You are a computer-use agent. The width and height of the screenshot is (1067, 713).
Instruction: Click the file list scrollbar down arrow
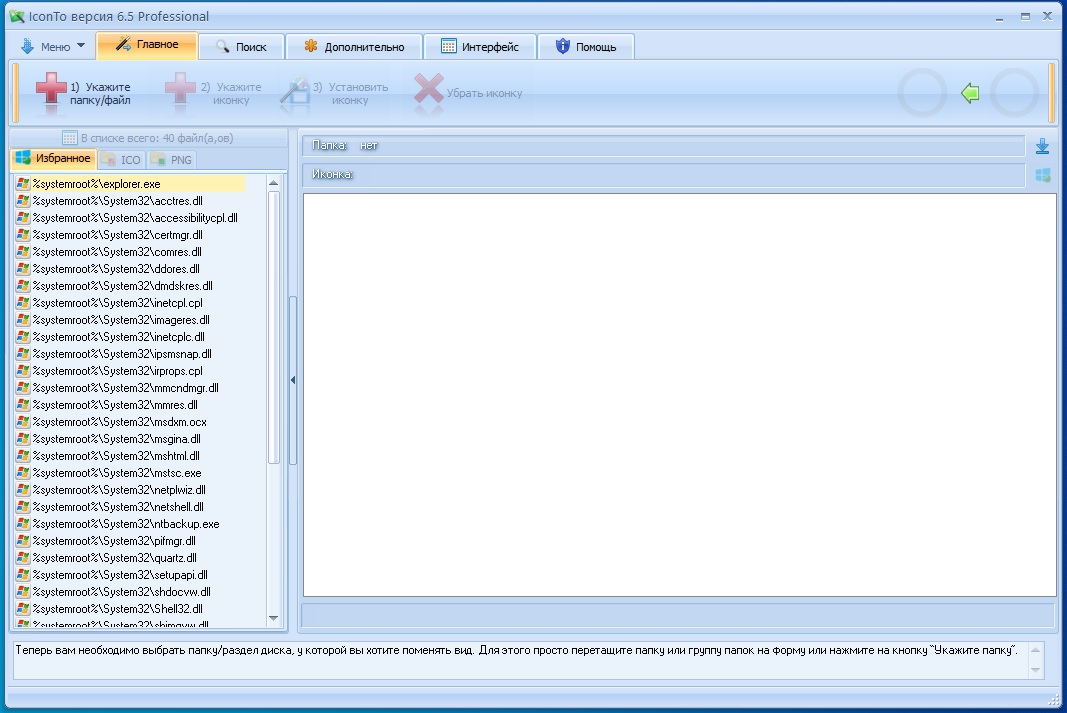(274, 618)
